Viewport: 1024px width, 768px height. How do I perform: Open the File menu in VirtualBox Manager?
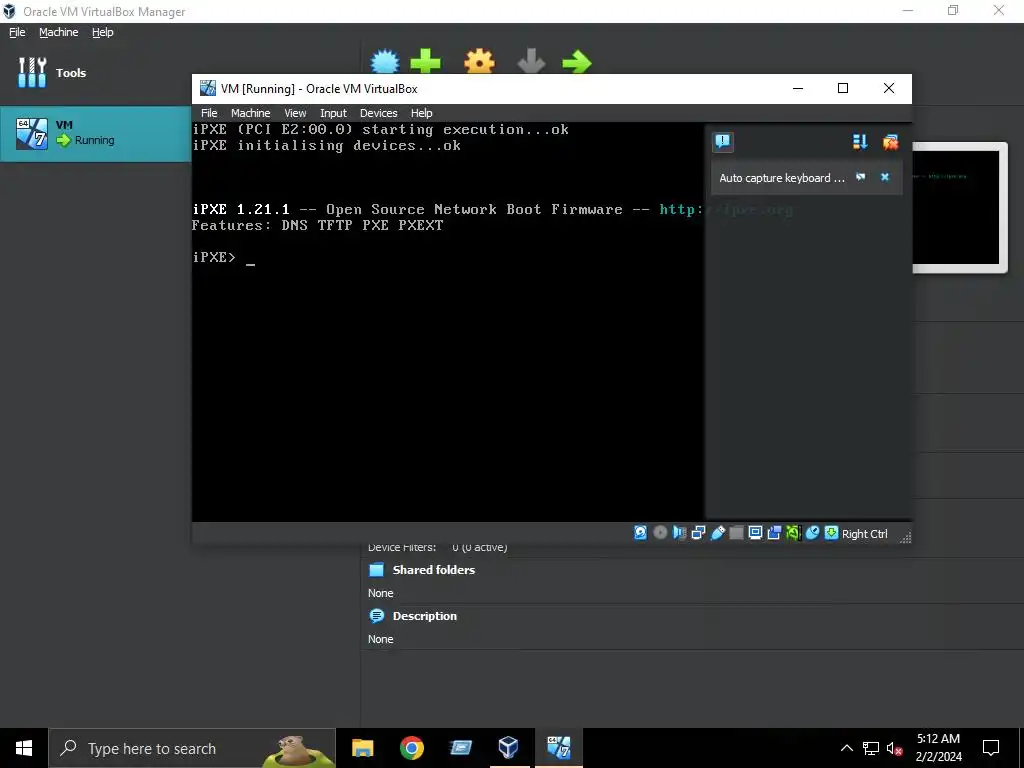tap(17, 32)
